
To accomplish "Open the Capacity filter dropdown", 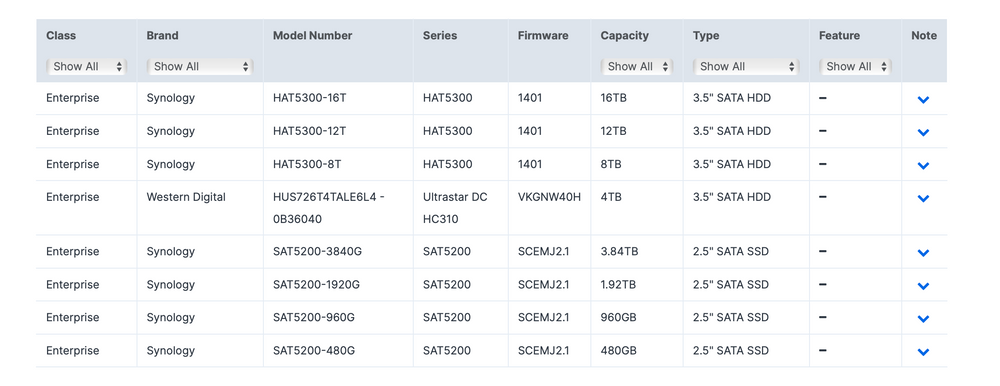I will (x=637, y=66).
